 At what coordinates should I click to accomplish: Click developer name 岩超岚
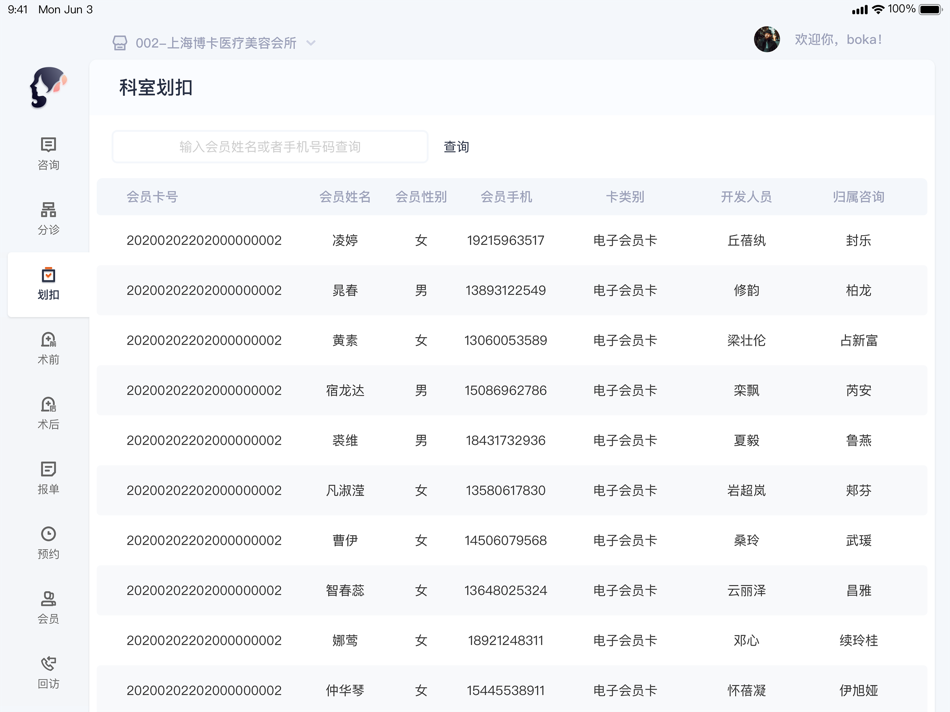[x=746, y=490]
